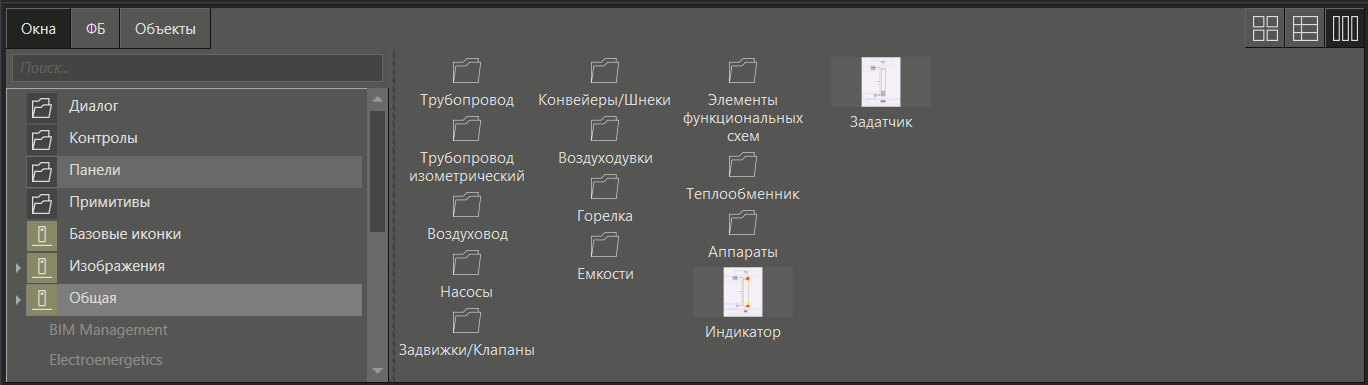1368x385 pixels.
Task: Click the tree scrollbar down arrow
Action: pos(377,371)
